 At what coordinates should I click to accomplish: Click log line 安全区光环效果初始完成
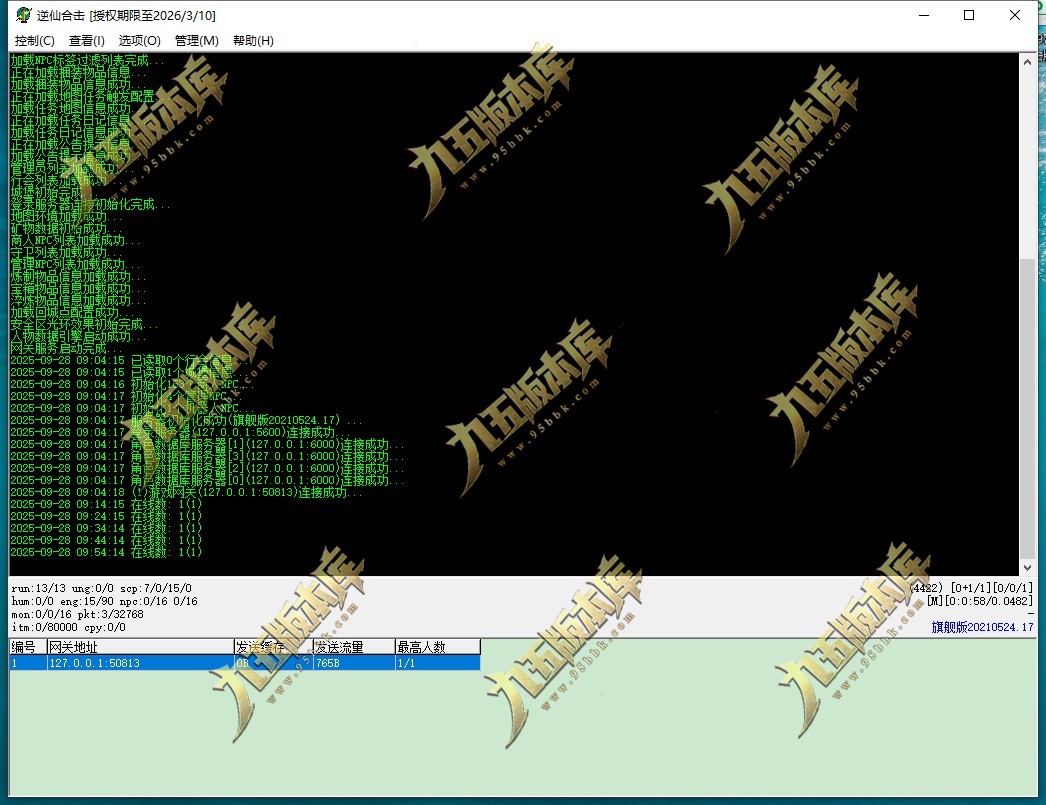coord(84,324)
